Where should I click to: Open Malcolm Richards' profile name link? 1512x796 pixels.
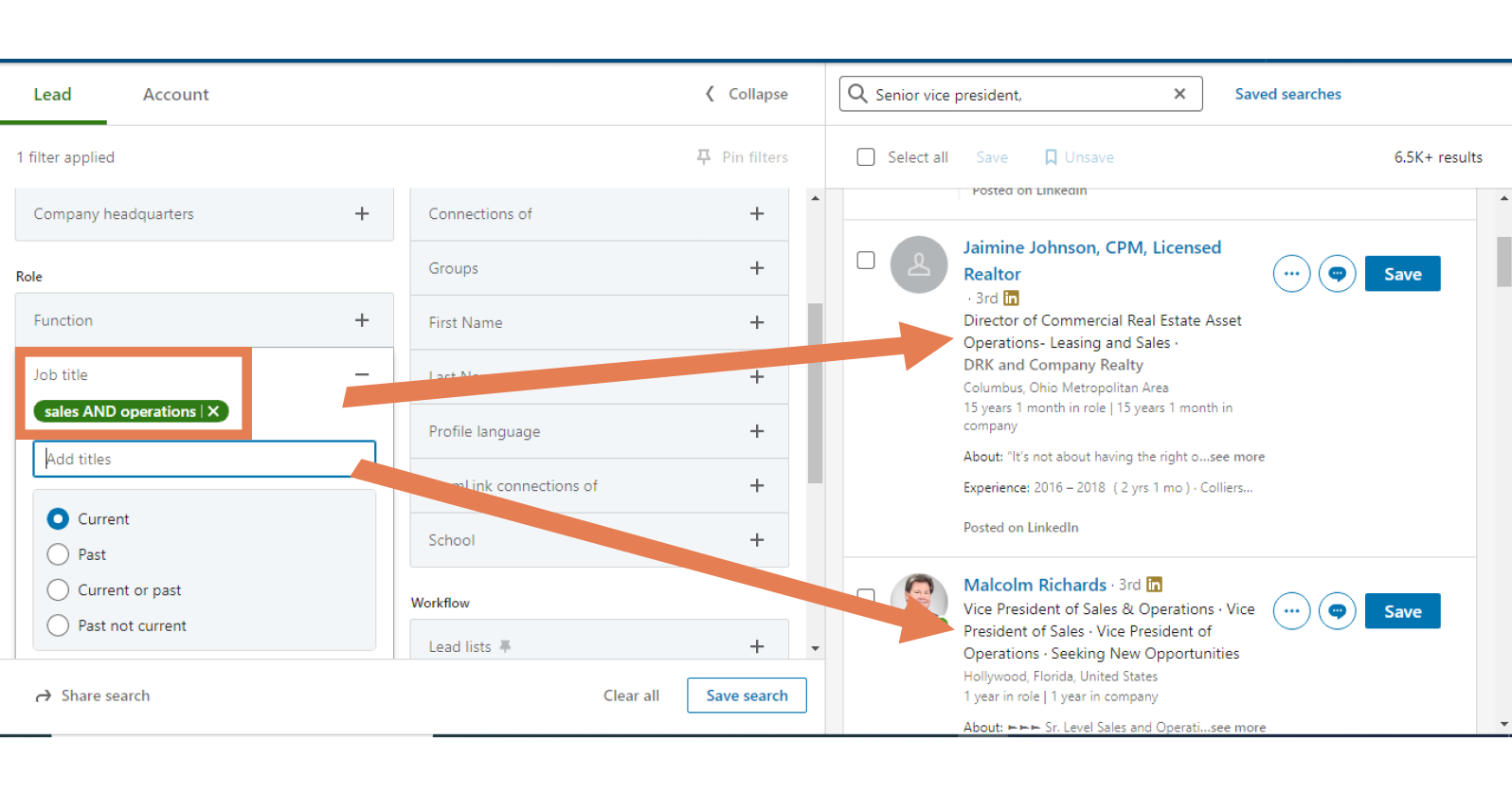pos(1035,585)
